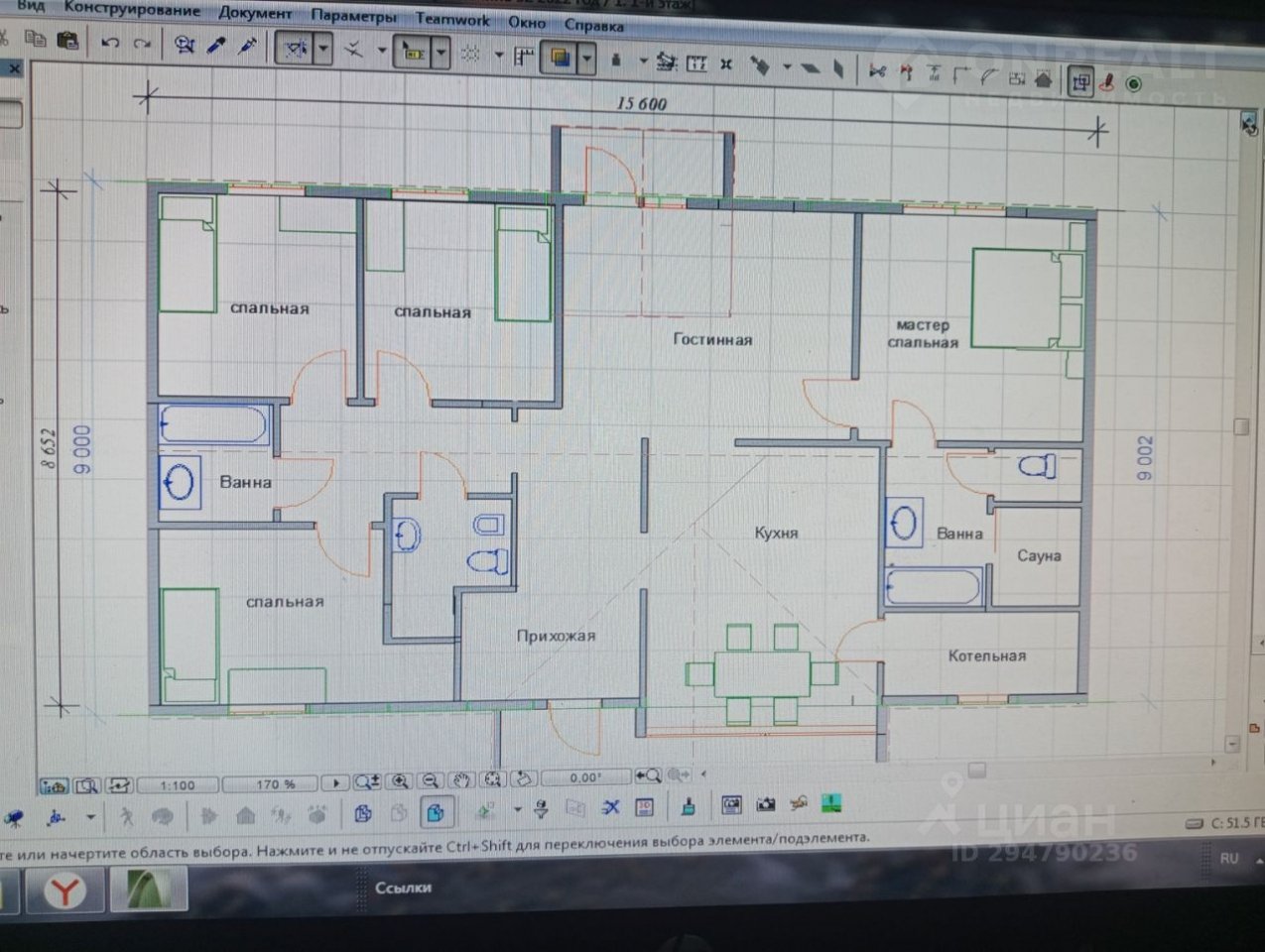Open the Teamwork menu
This screenshot has height=952, width=1265.
[452, 19]
